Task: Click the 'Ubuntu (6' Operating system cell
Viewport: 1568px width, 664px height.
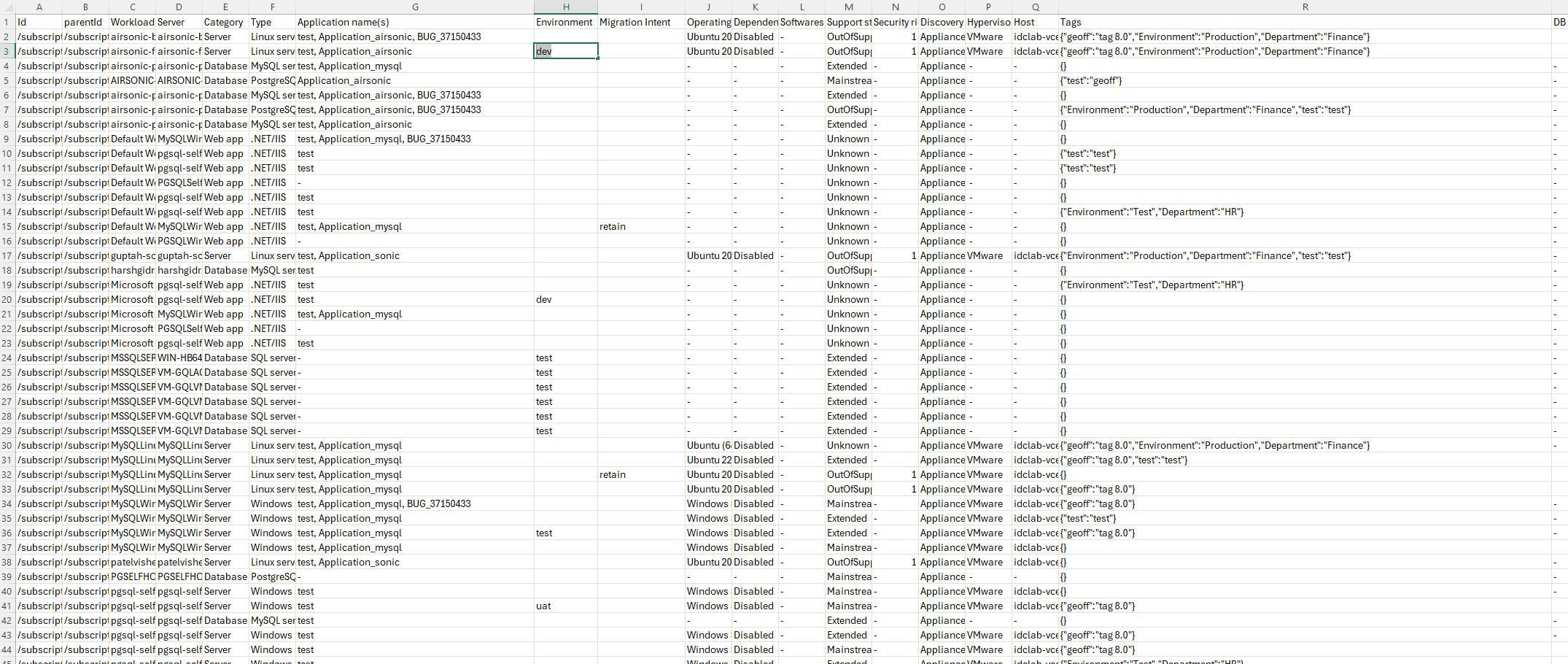Action: [x=709, y=445]
